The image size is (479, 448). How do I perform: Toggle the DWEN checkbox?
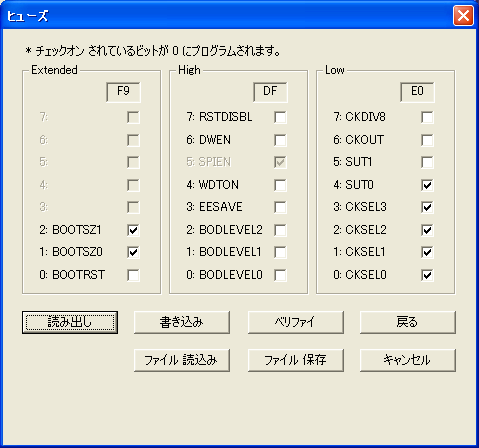point(280,140)
